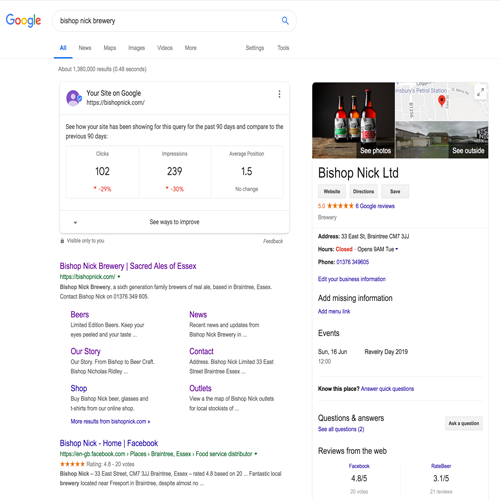Open the See photos beer bottles image
The width and height of the screenshot is (500, 500).
pyautogui.click(x=353, y=120)
